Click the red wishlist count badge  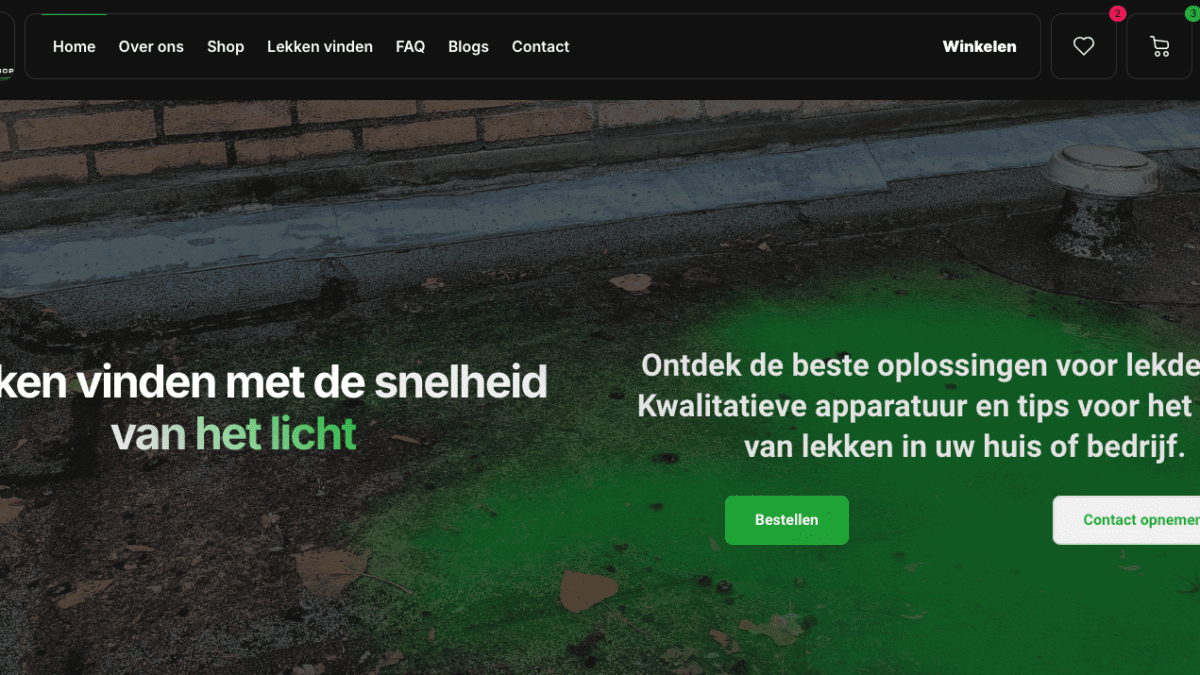(x=1117, y=14)
